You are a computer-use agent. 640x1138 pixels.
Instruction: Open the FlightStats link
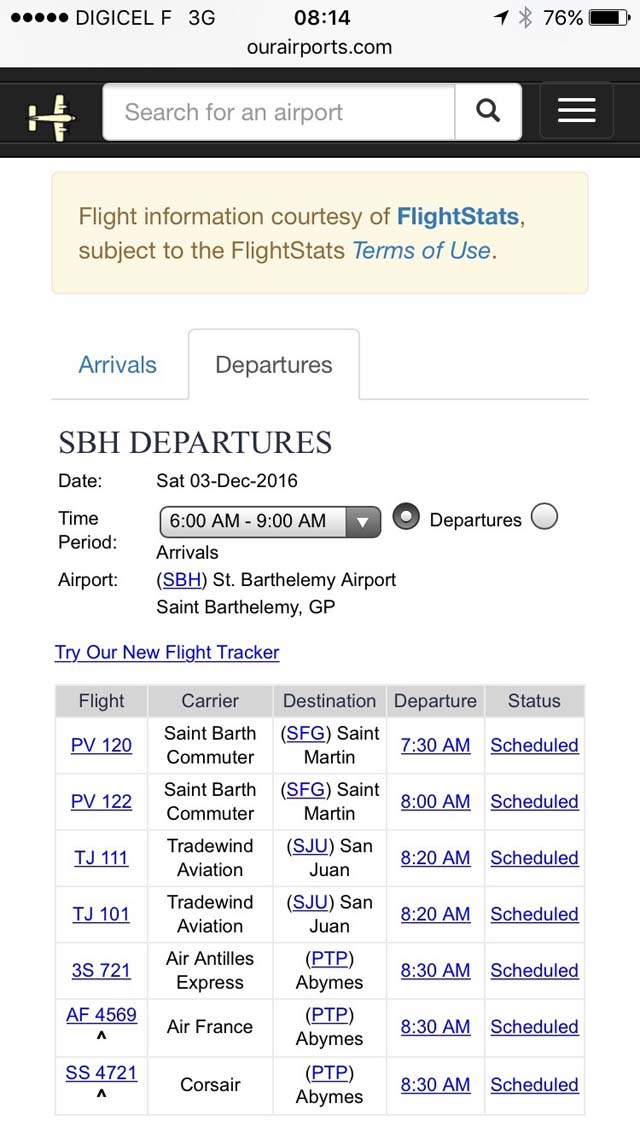tap(458, 216)
